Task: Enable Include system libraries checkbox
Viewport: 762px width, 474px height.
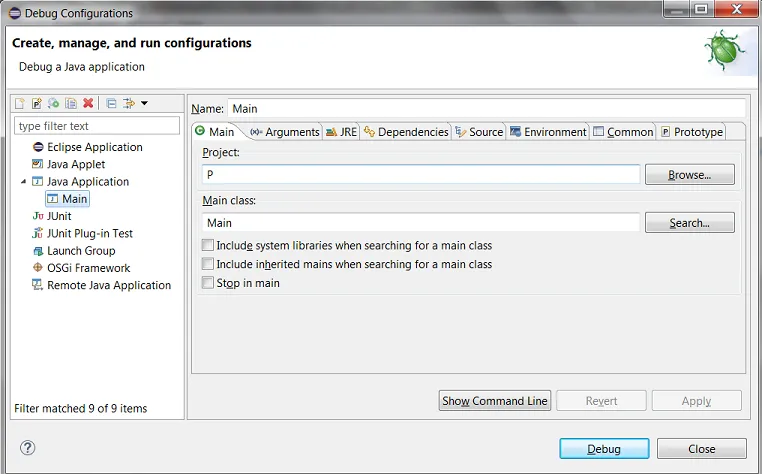Action: (x=208, y=245)
